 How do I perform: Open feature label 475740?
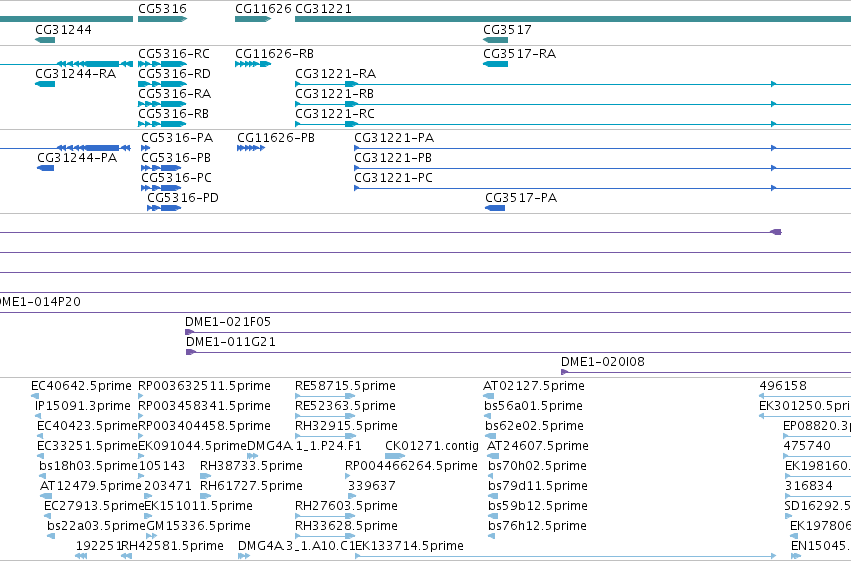[807, 446]
